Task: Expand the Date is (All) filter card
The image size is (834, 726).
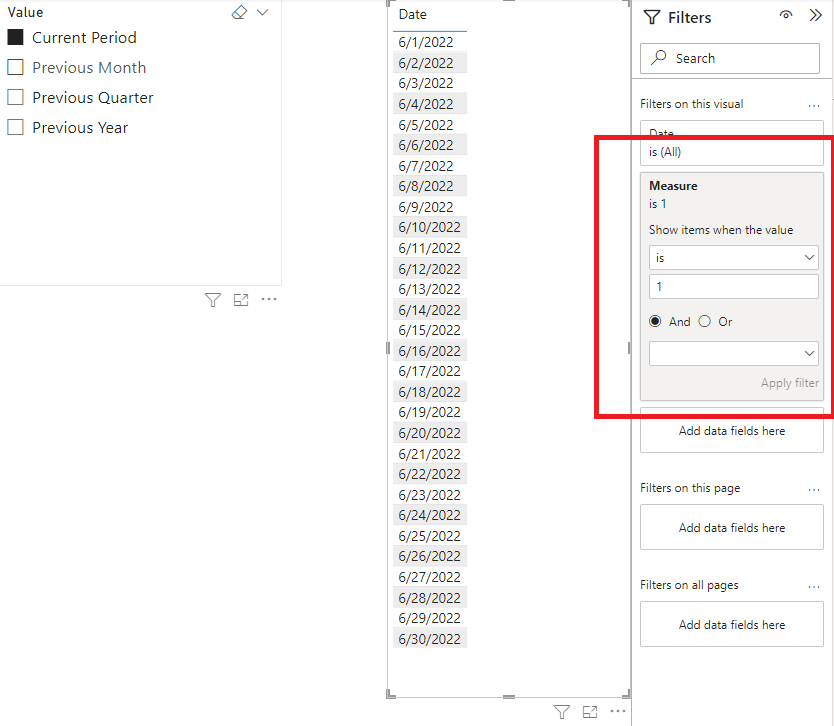Action: coord(732,143)
